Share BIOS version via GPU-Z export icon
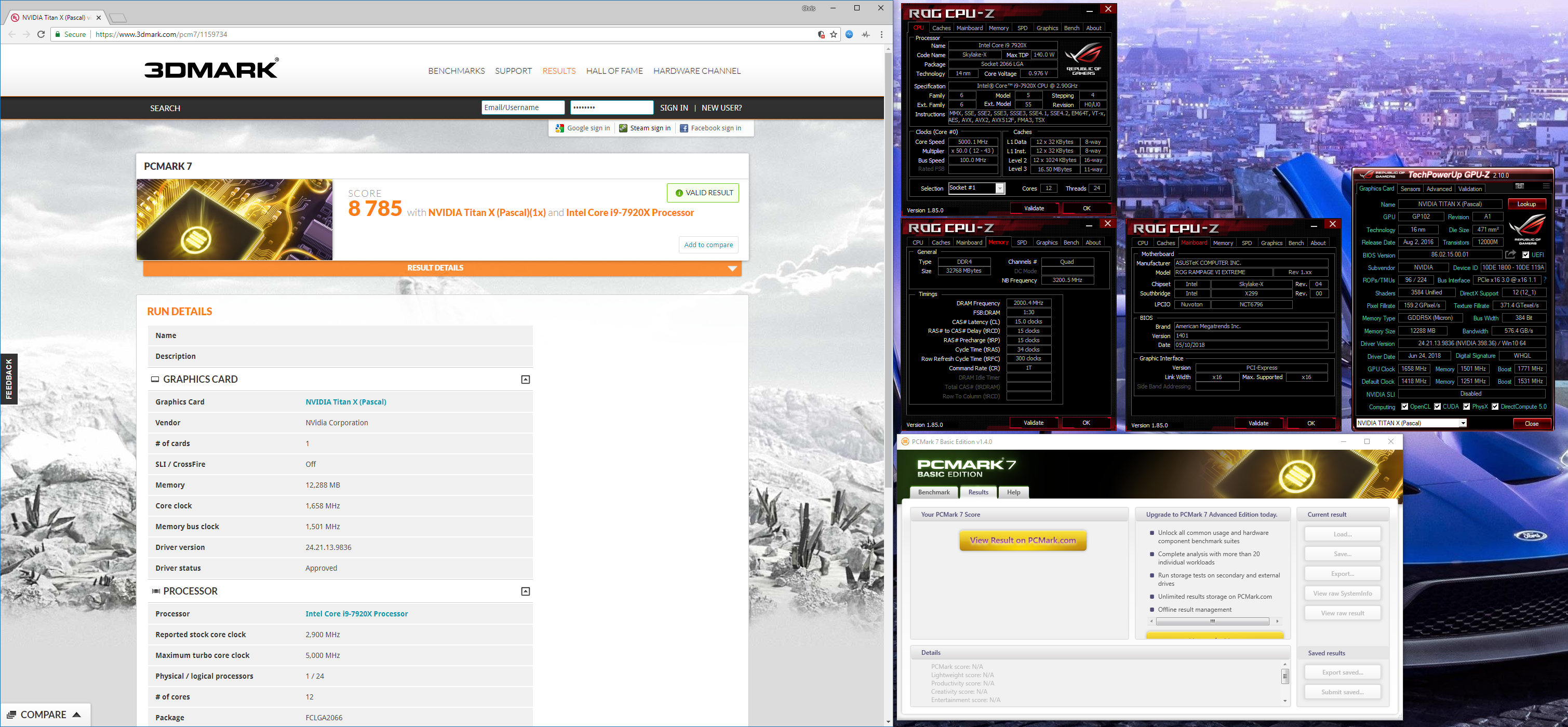 [x=1510, y=254]
